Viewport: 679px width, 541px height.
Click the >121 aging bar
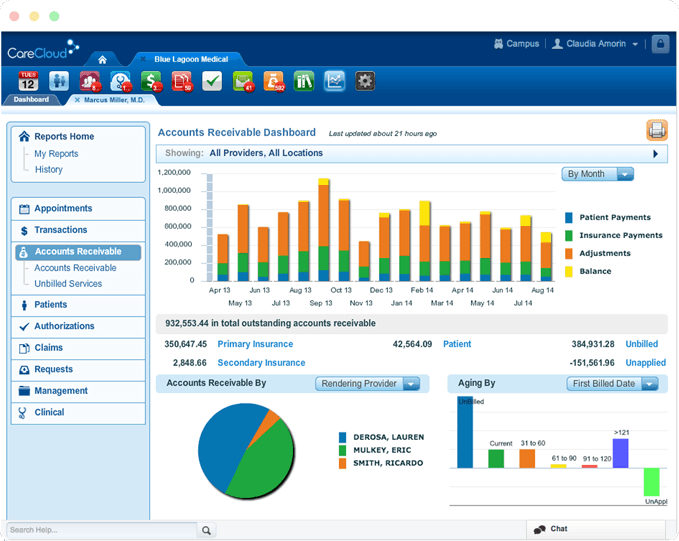pos(621,453)
